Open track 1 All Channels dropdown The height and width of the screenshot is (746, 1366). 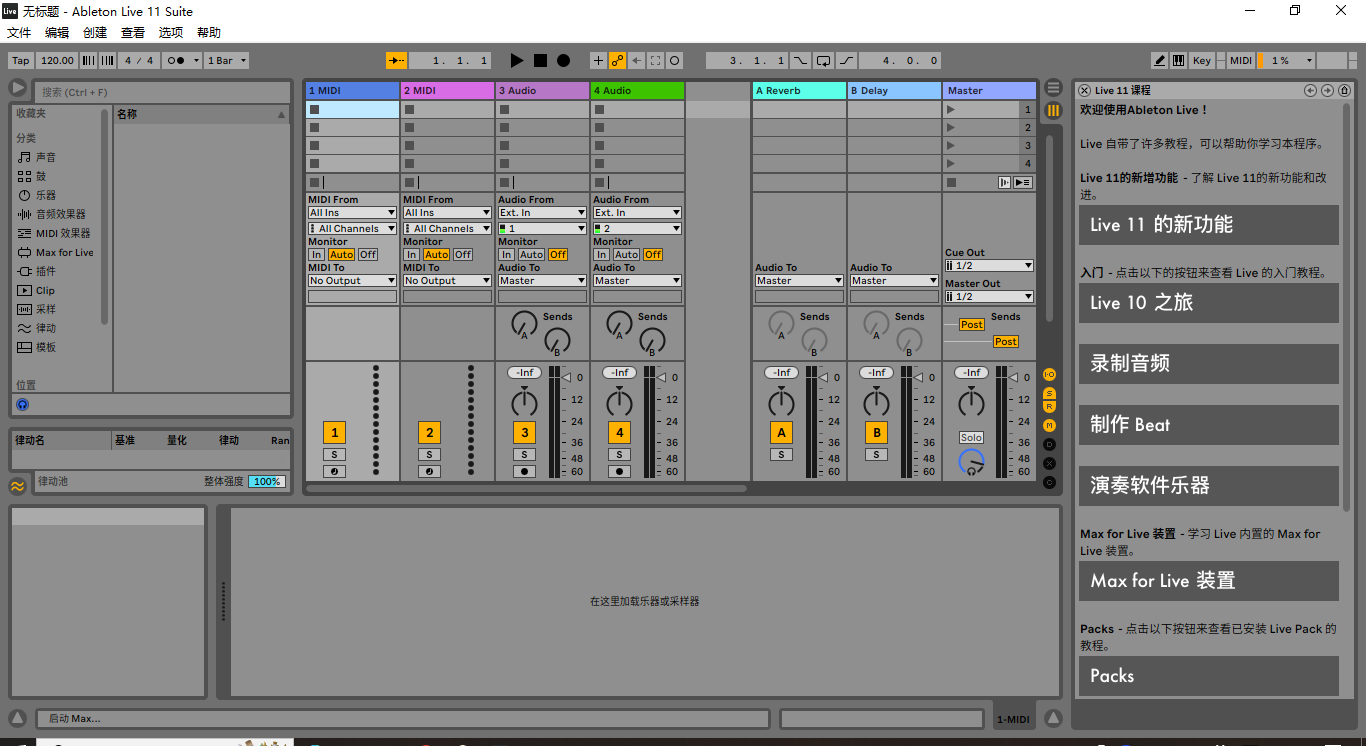point(352,229)
